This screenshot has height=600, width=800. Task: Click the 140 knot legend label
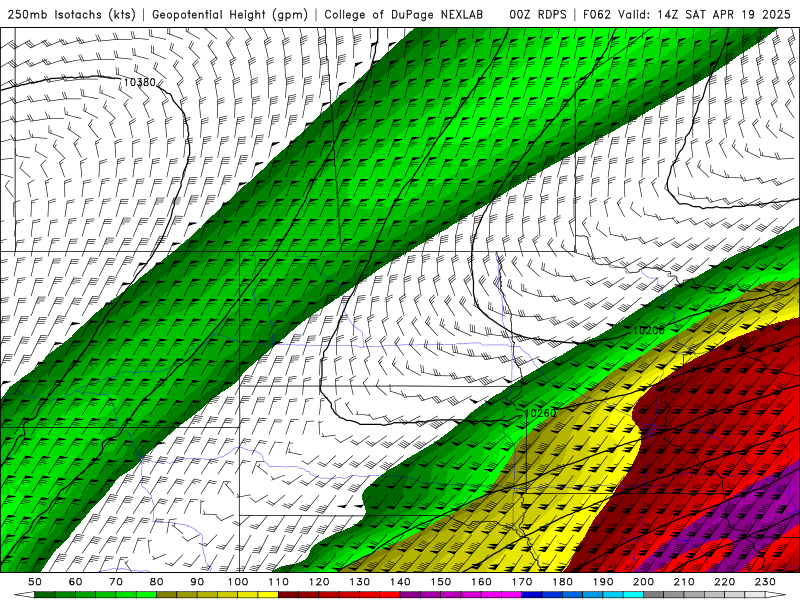401,582
